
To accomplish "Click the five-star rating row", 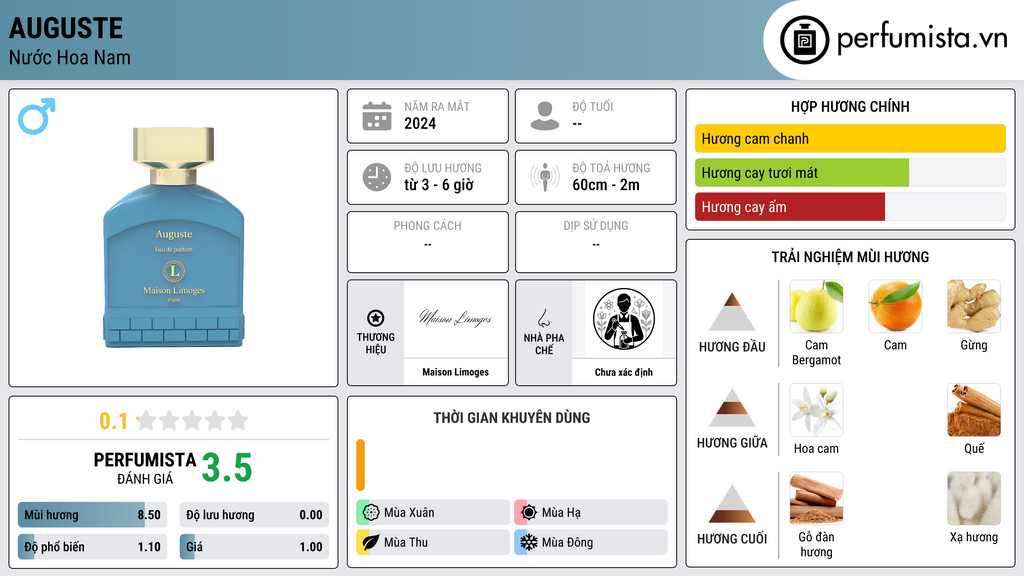I will pos(192,420).
